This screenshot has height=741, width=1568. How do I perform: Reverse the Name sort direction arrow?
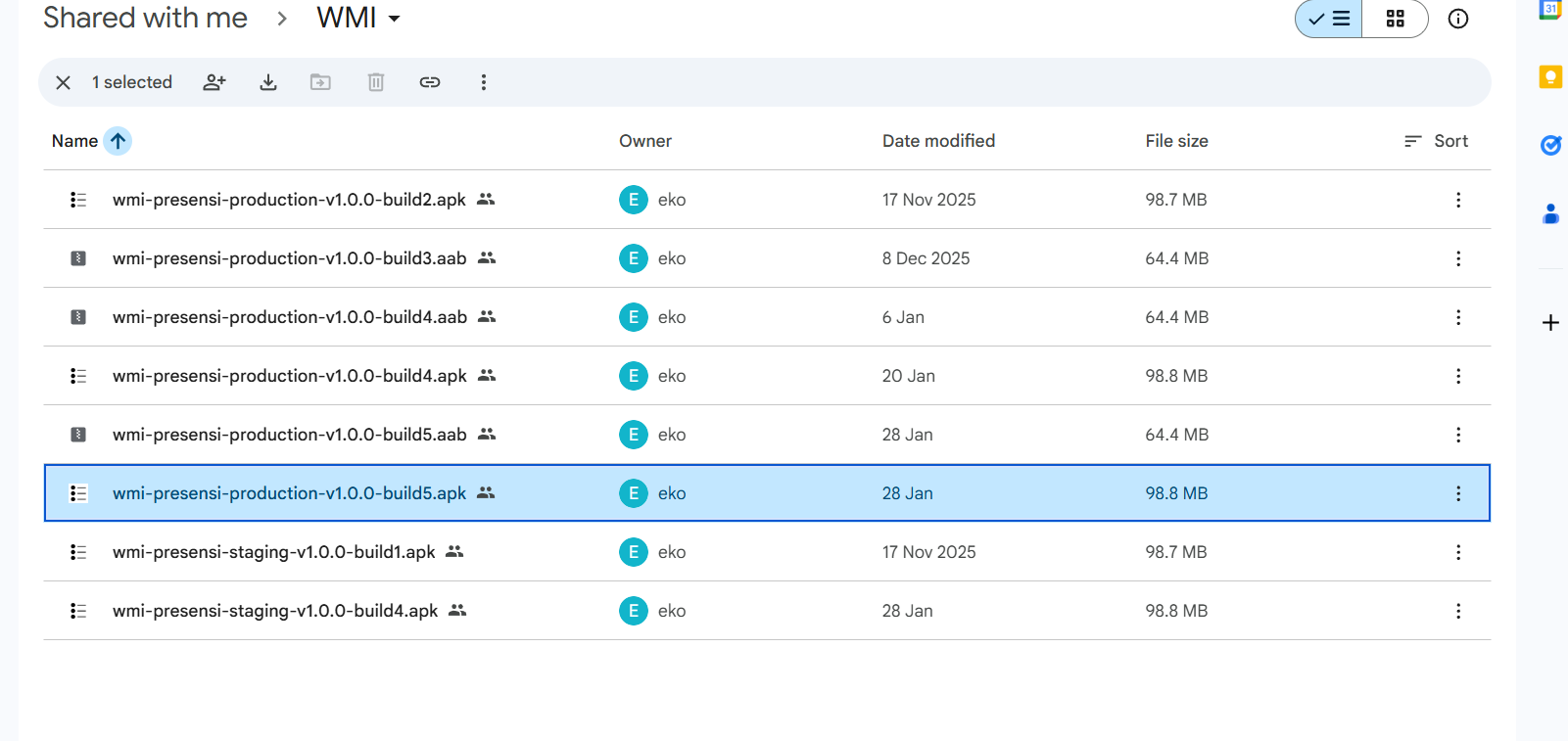pyautogui.click(x=119, y=141)
